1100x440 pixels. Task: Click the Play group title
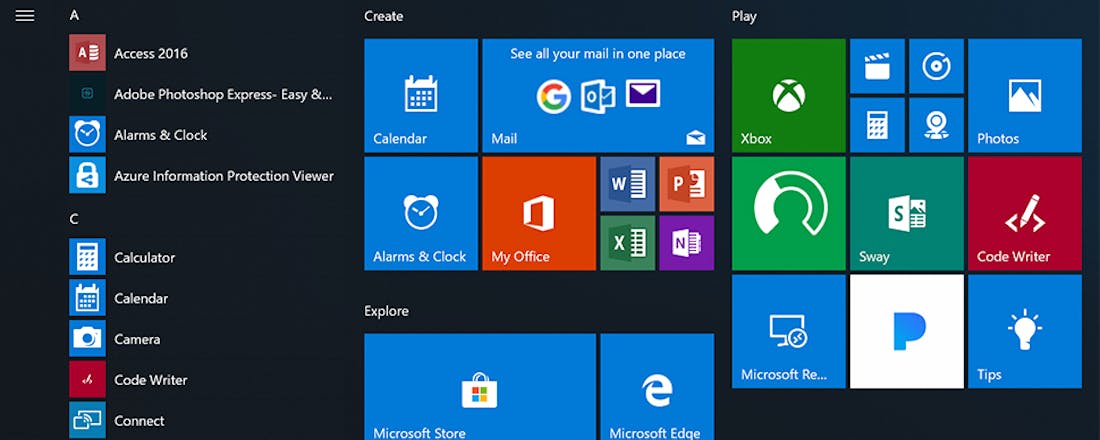(744, 16)
